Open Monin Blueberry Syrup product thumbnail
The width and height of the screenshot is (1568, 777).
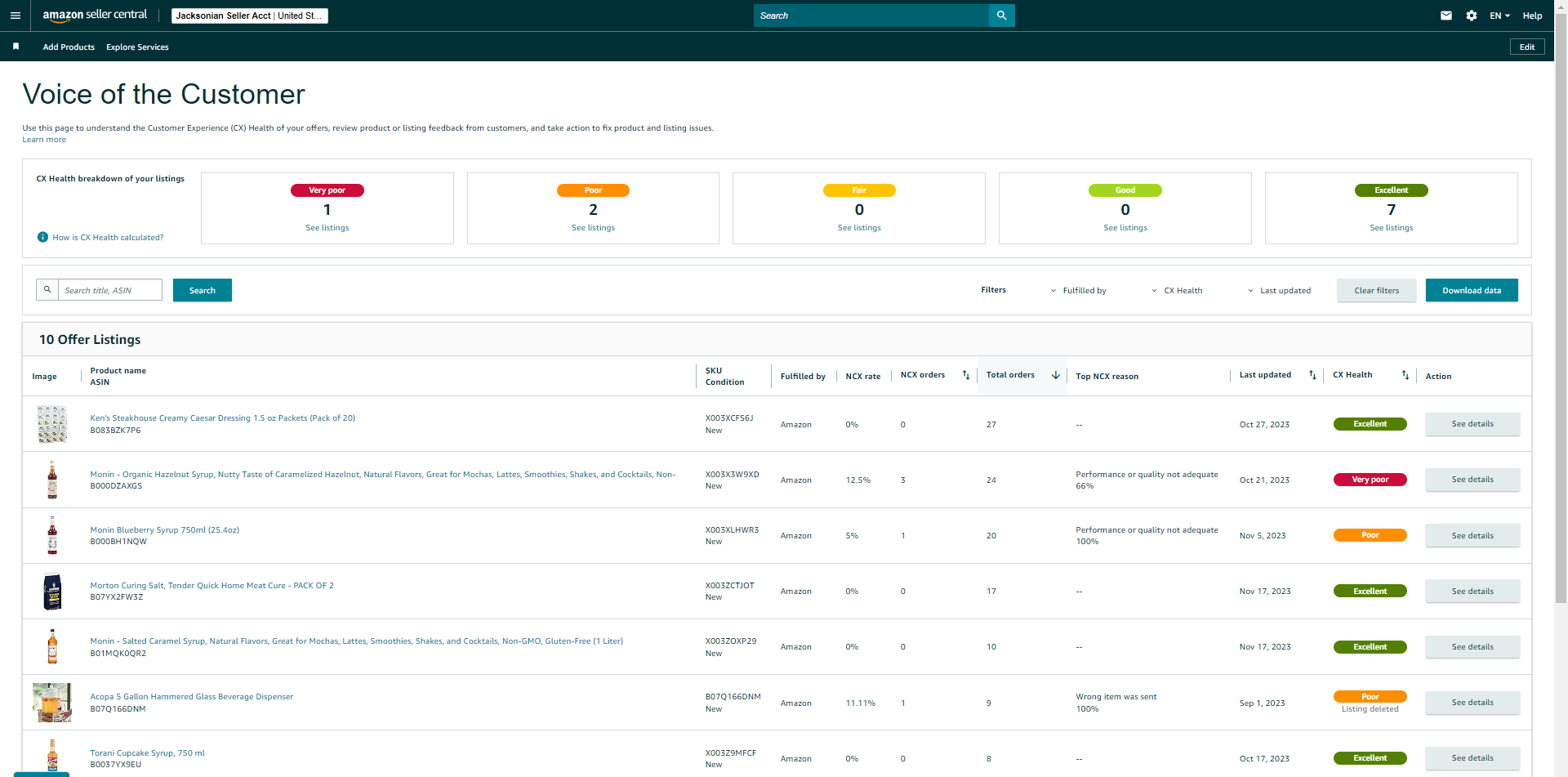pyautogui.click(x=52, y=535)
